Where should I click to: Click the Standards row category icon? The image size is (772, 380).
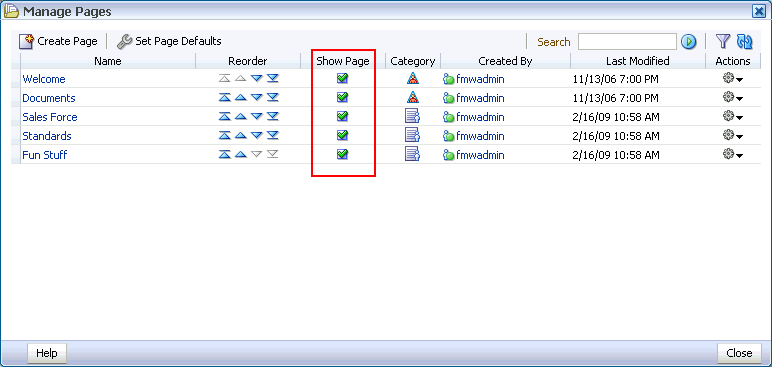[412, 135]
